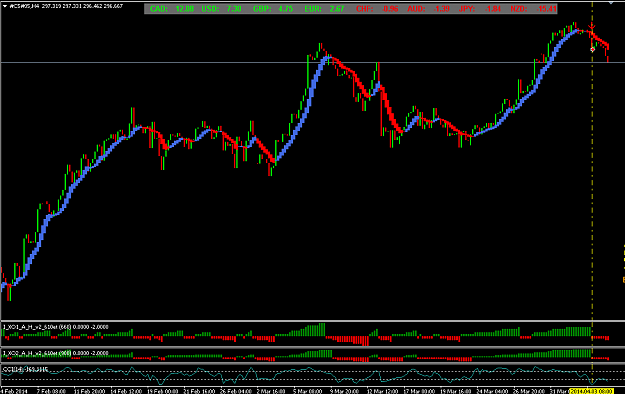625x394 pixels.
Task: Click the 7 Feb 08:00 time label
Action: tap(51, 391)
